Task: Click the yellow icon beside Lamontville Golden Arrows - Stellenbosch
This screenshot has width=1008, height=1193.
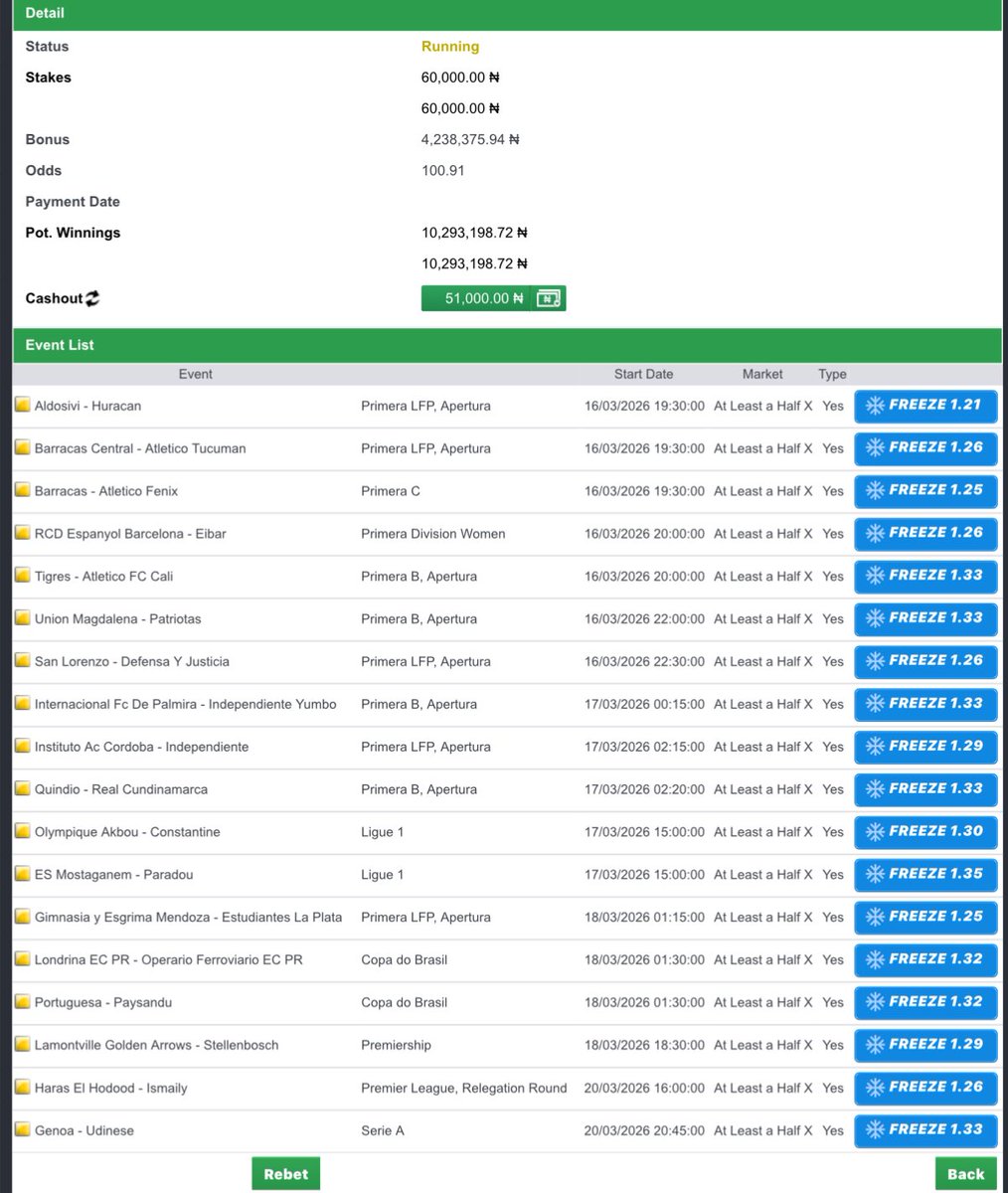Action: coord(23,1045)
